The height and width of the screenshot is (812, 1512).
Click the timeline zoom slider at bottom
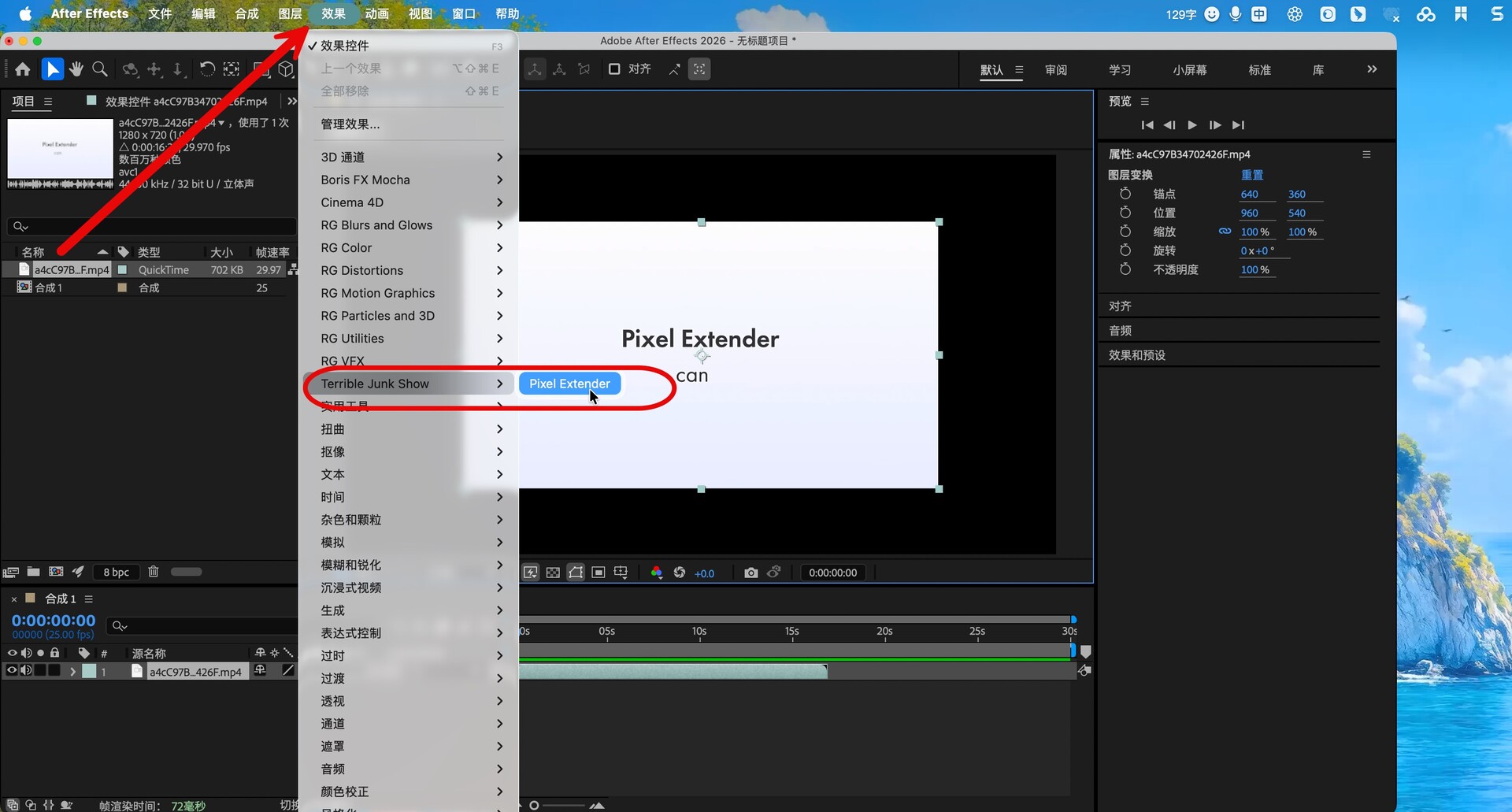(x=563, y=805)
